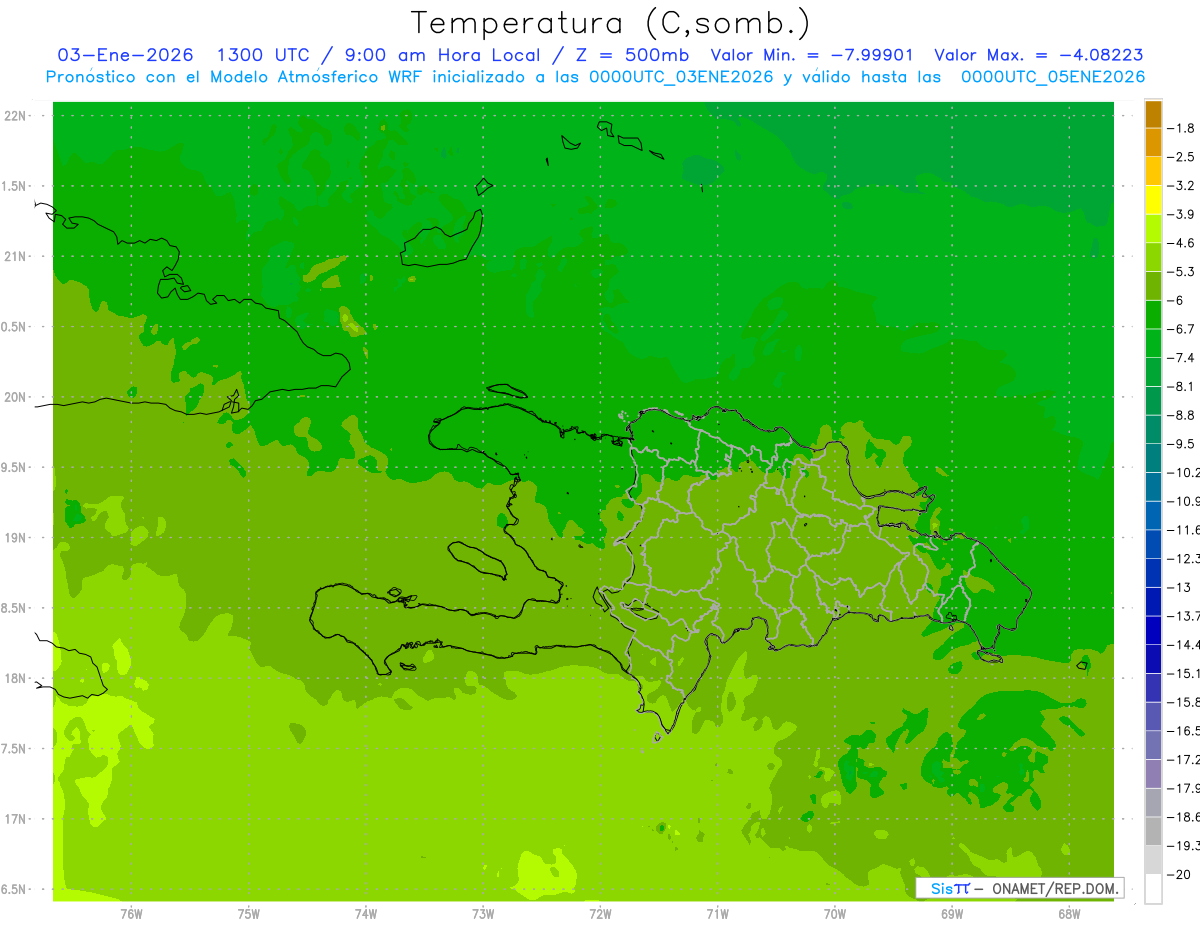The height and width of the screenshot is (927, 1200).
Task: Click the "Temperatura (C,somb.)" chart title
Action: click(611, 23)
